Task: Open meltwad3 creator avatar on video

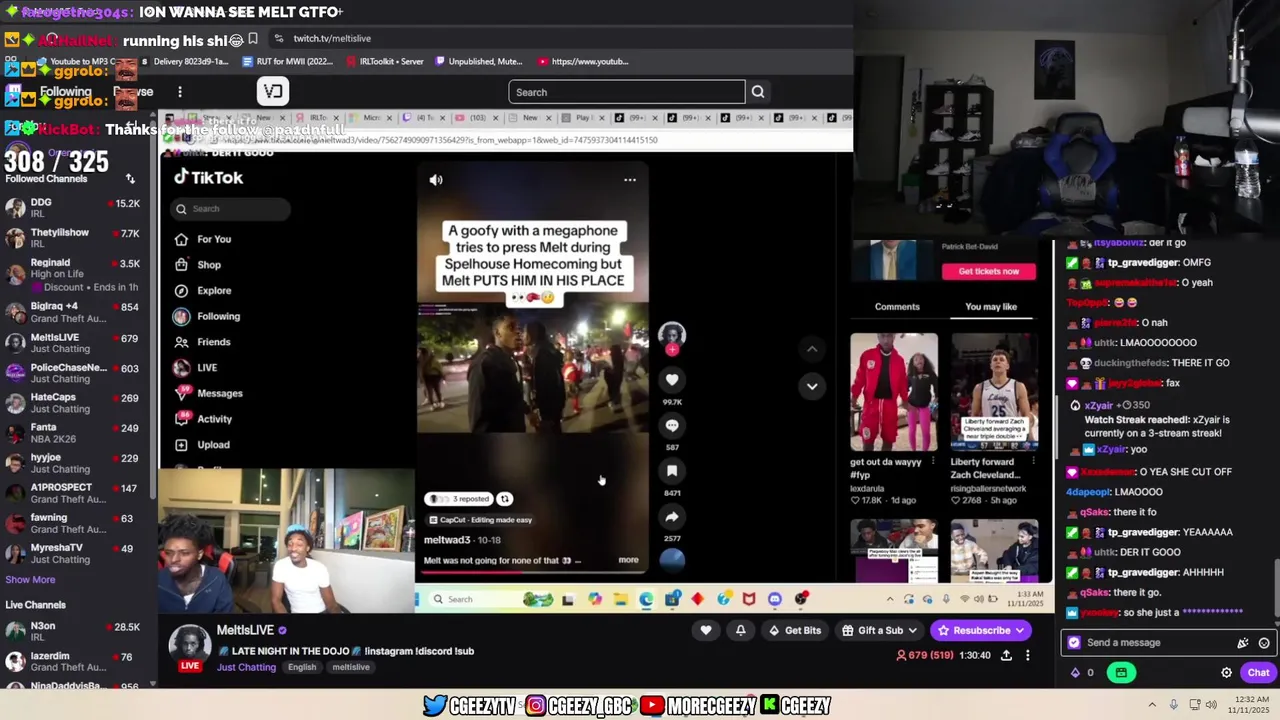Action: click(x=672, y=335)
